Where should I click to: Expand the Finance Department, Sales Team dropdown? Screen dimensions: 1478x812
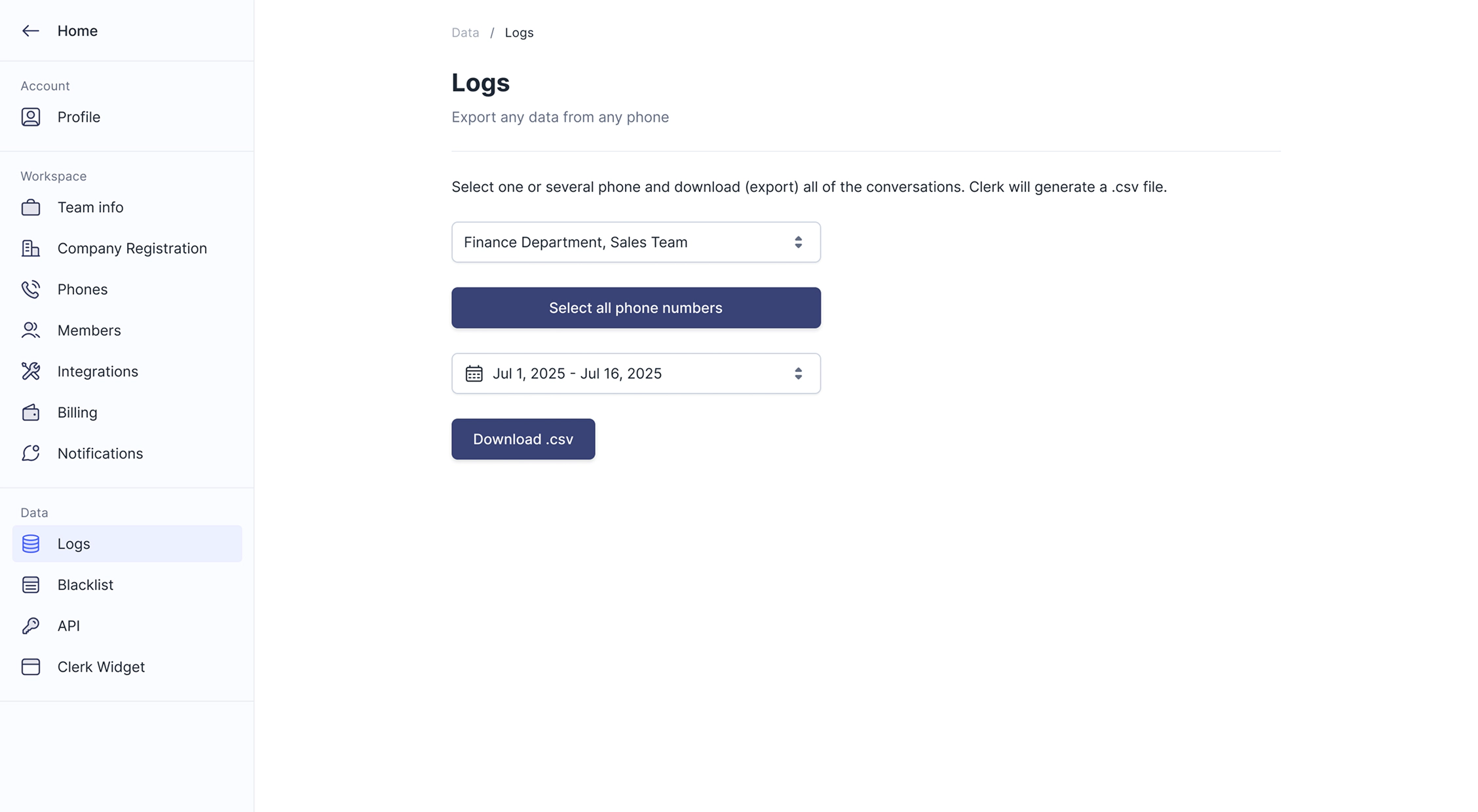click(635, 242)
